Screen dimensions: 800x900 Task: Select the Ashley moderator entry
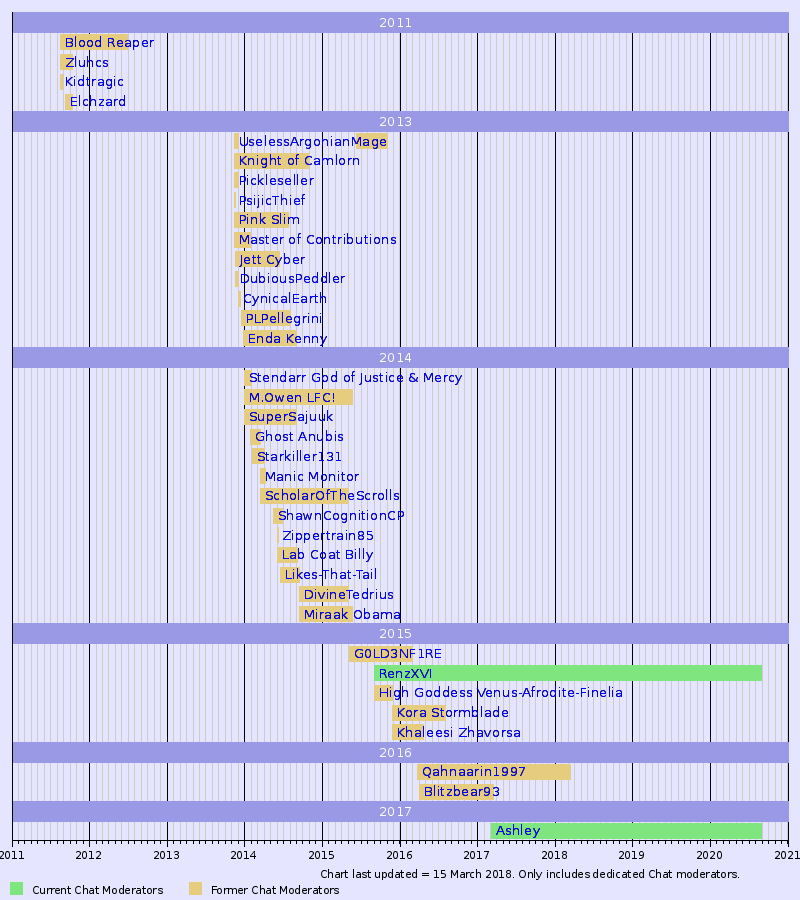click(x=517, y=830)
